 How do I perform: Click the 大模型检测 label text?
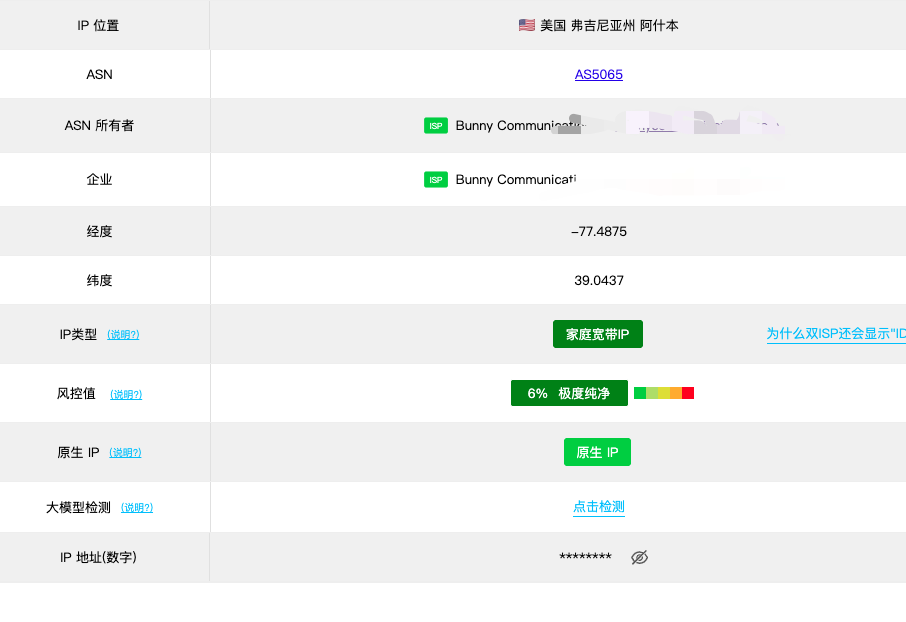point(78,508)
